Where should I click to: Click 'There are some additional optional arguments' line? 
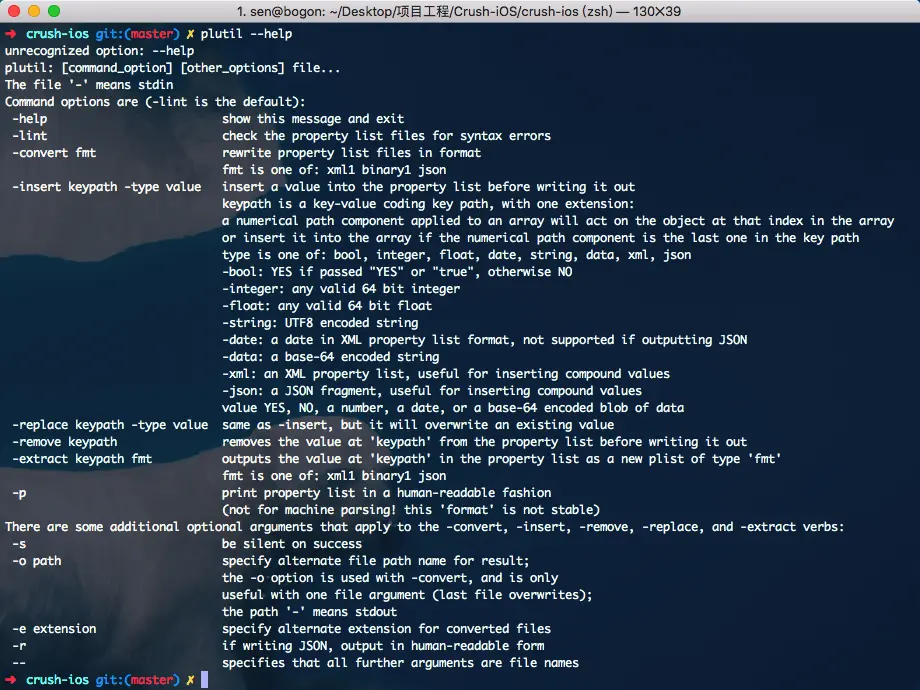[x=424, y=527]
